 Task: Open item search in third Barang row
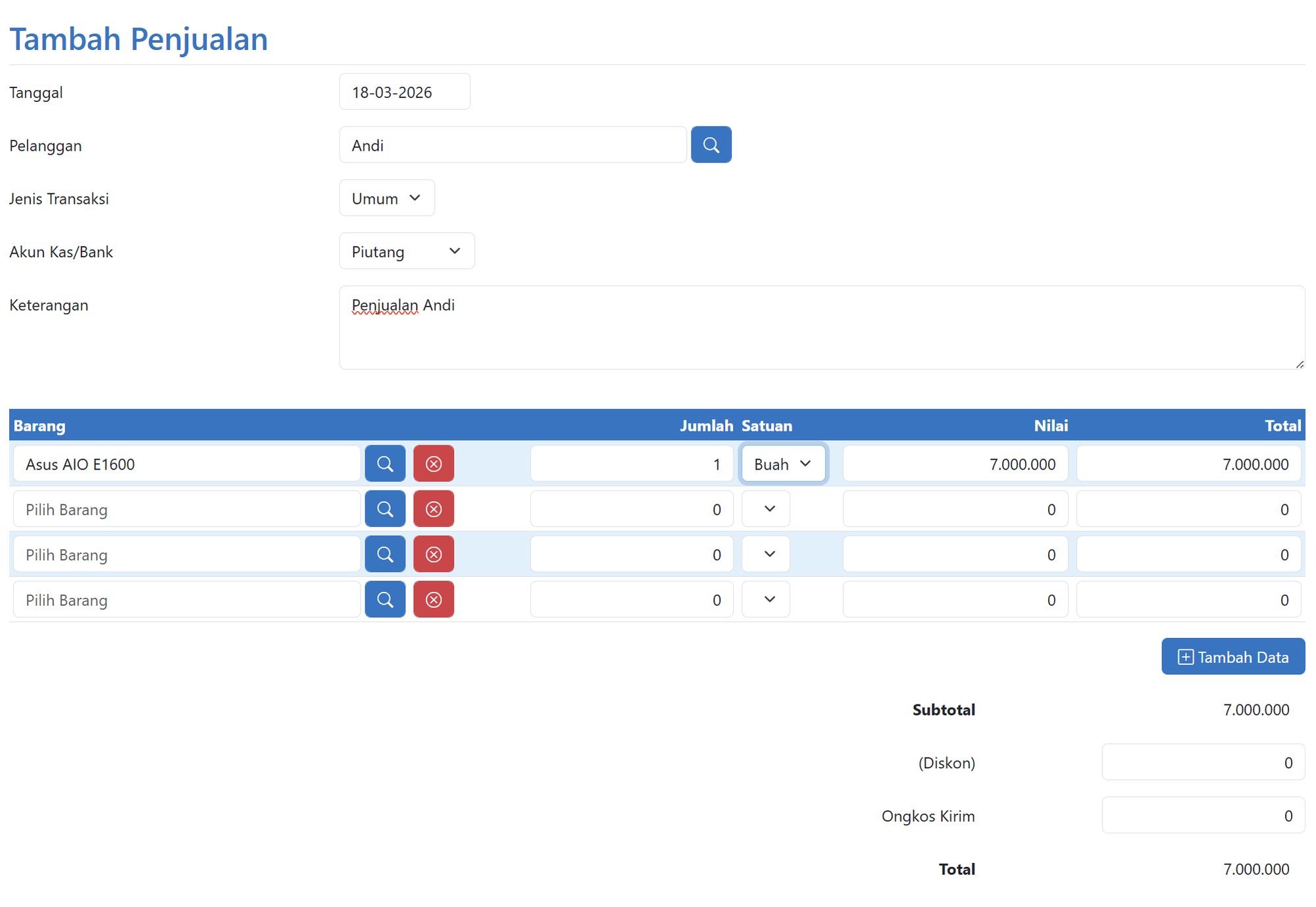tap(385, 554)
